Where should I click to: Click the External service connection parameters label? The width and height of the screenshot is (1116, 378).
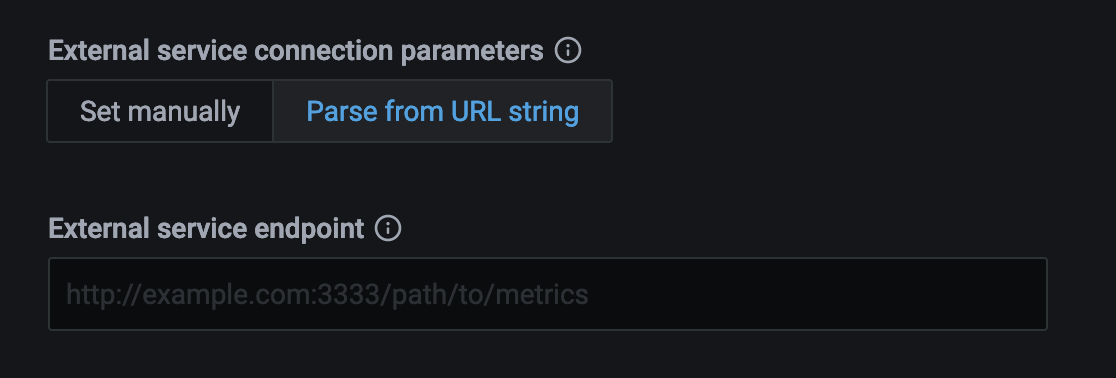(295, 51)
